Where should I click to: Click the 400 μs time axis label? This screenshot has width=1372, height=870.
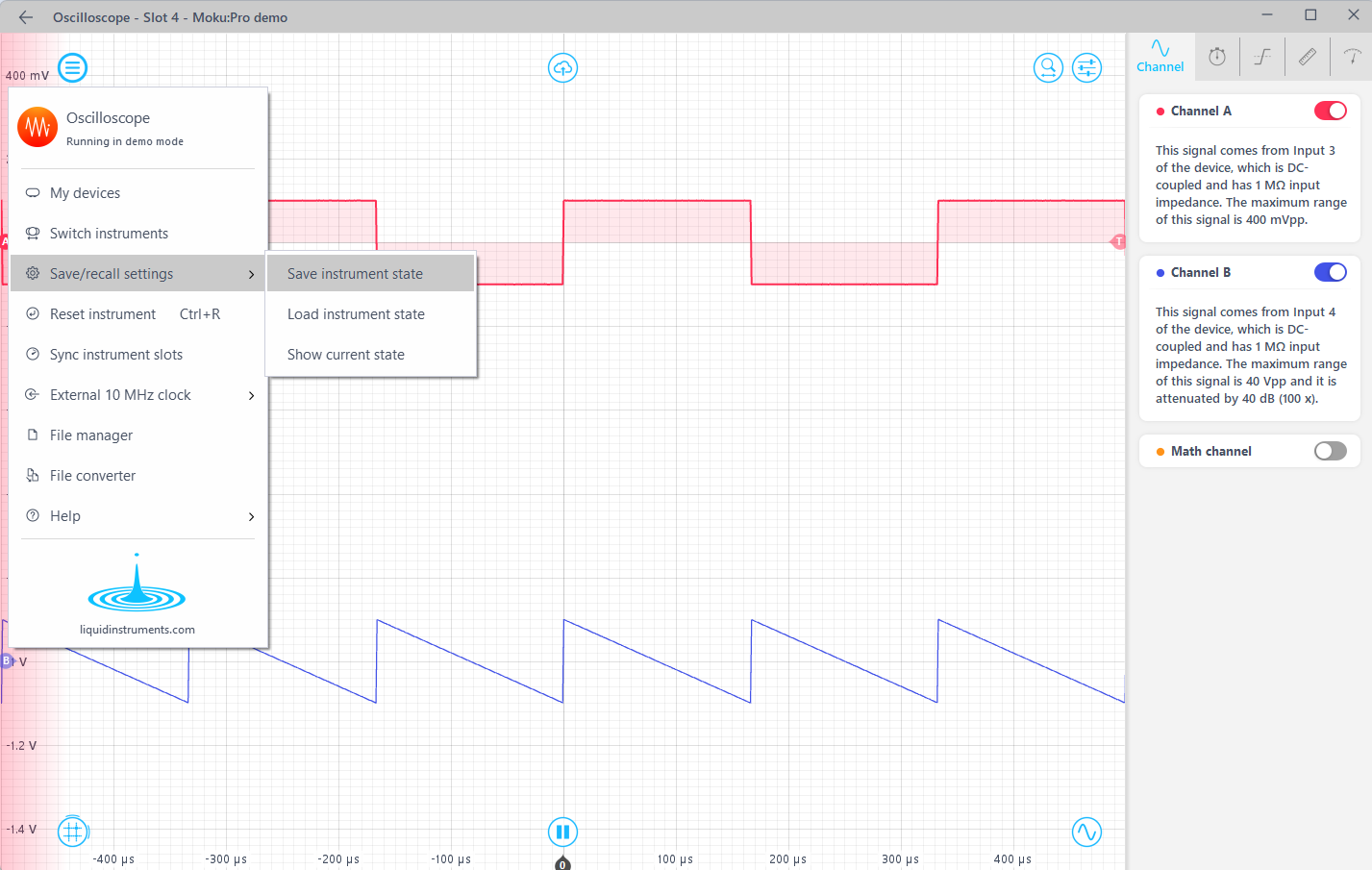[1012, 858]
